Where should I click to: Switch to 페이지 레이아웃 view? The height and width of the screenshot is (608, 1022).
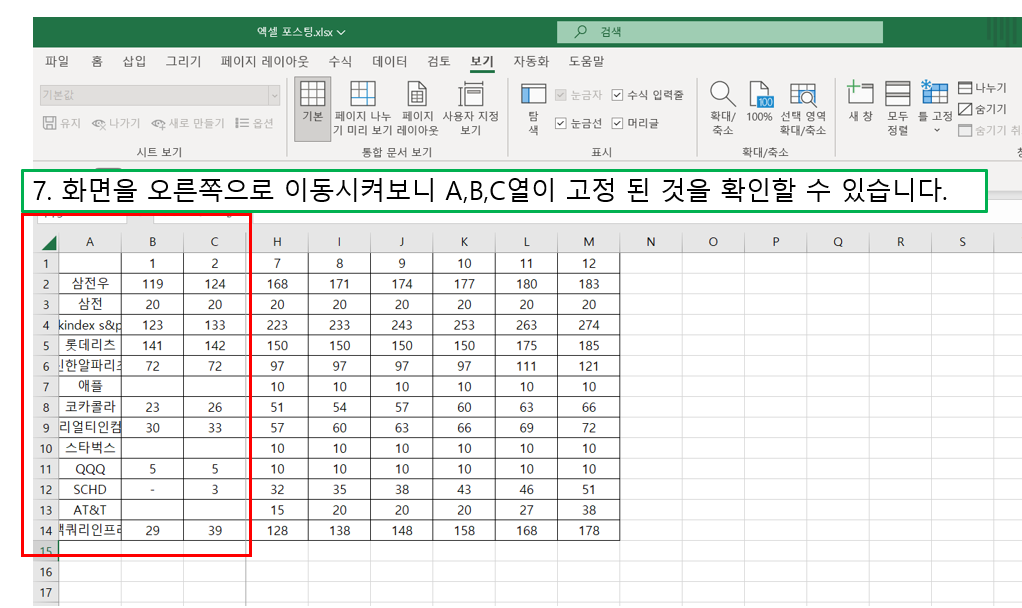(x=417, y=108)
